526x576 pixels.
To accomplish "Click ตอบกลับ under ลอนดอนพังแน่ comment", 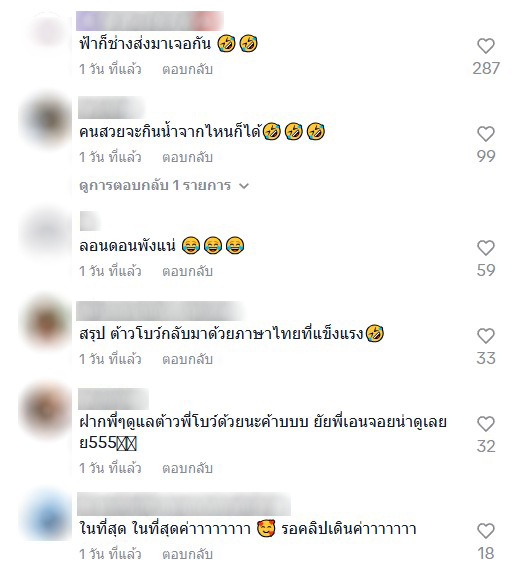I will click(187, 271).
